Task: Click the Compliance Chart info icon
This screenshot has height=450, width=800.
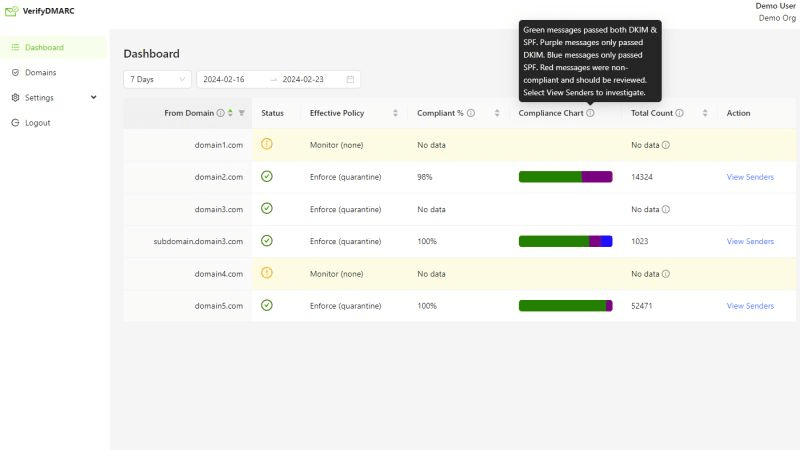Action: (x=590, y=113)
